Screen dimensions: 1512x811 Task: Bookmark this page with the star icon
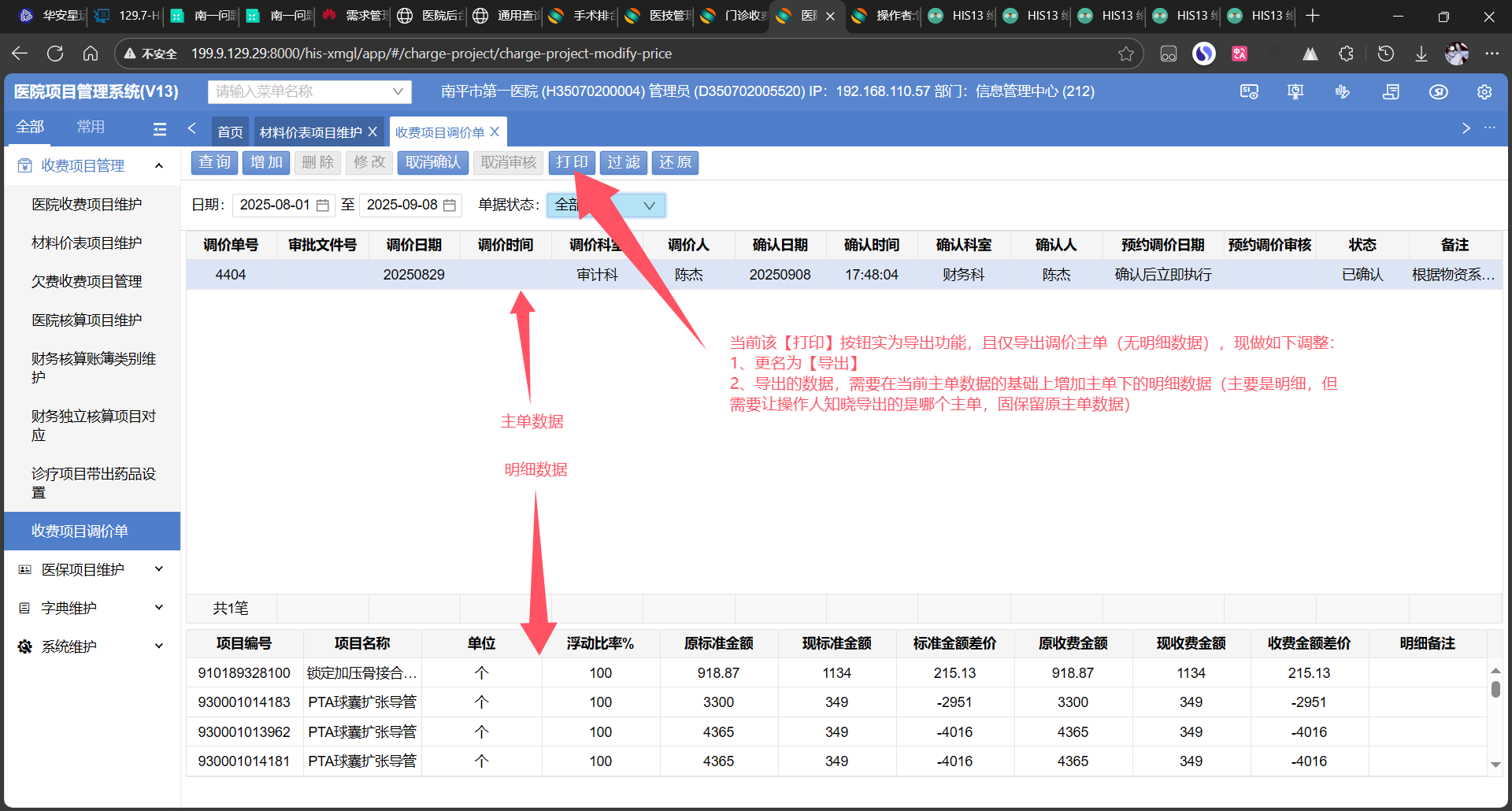pyautogui.click(x=1126, y=54)
